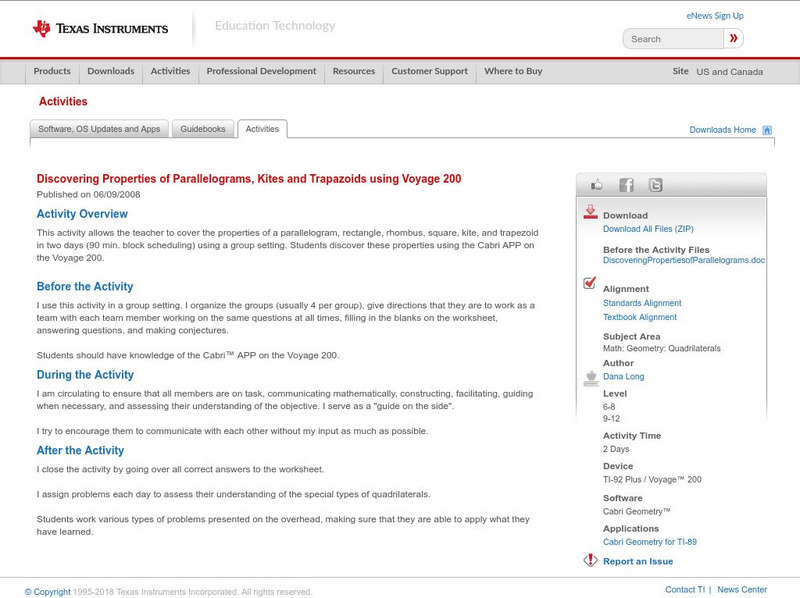Click the TI-92 Plus / Voyage 200 device text
This screenshot has width=800, height=598.
click(652, 480)
